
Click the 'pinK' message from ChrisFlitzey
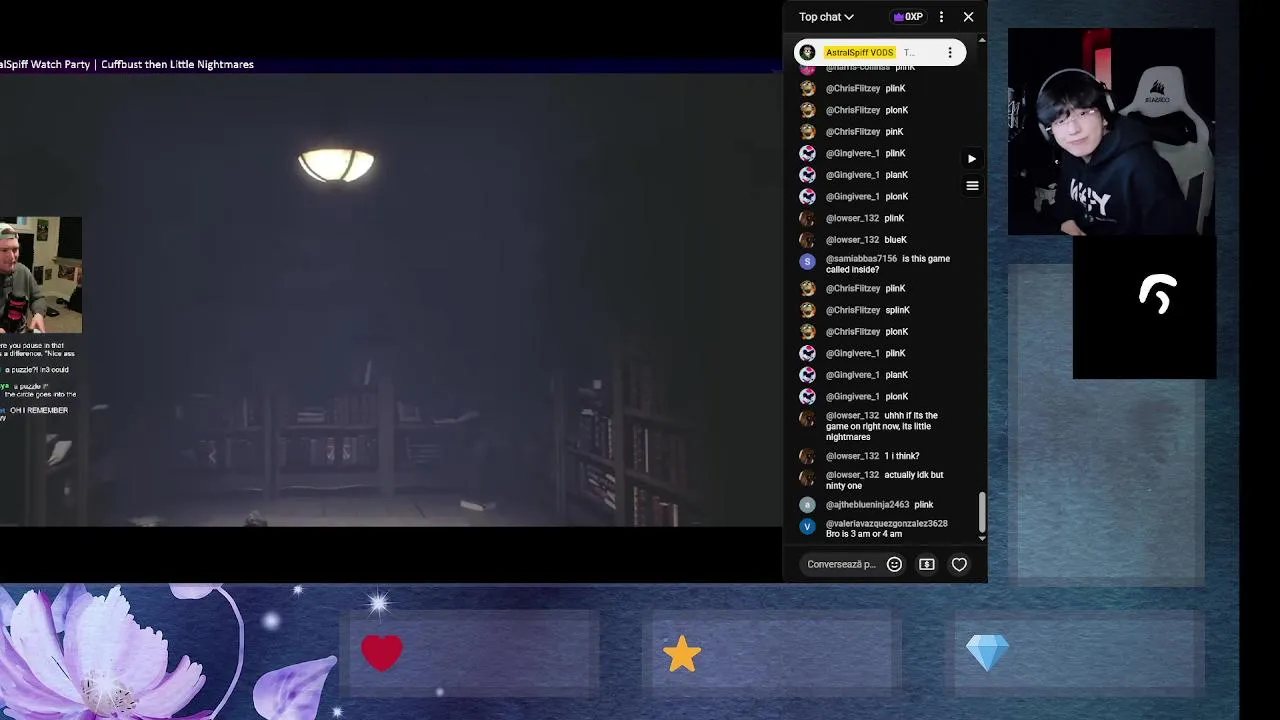[895, 132]
